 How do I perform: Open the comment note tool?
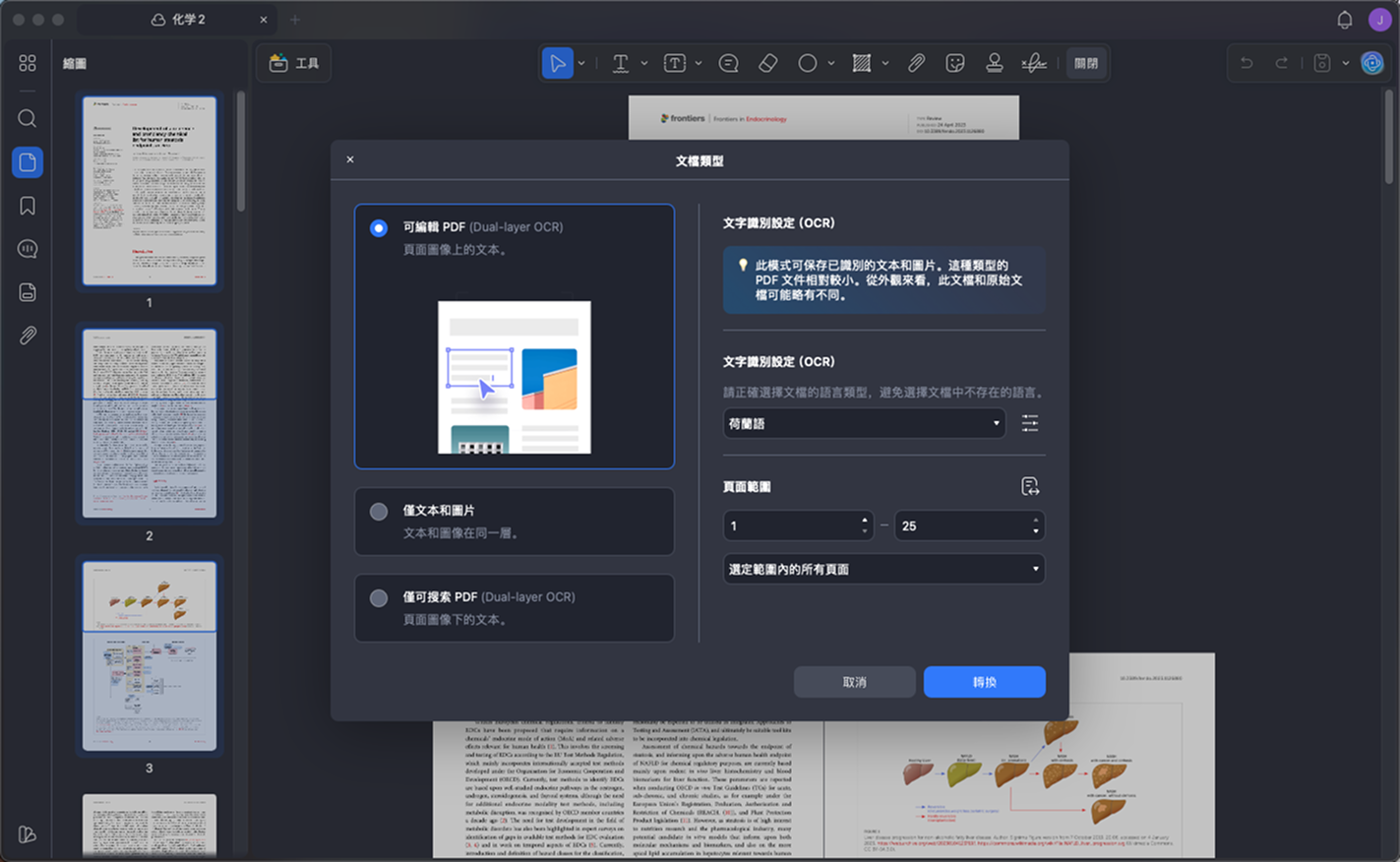pyautogui.click(x=728, y=63)
